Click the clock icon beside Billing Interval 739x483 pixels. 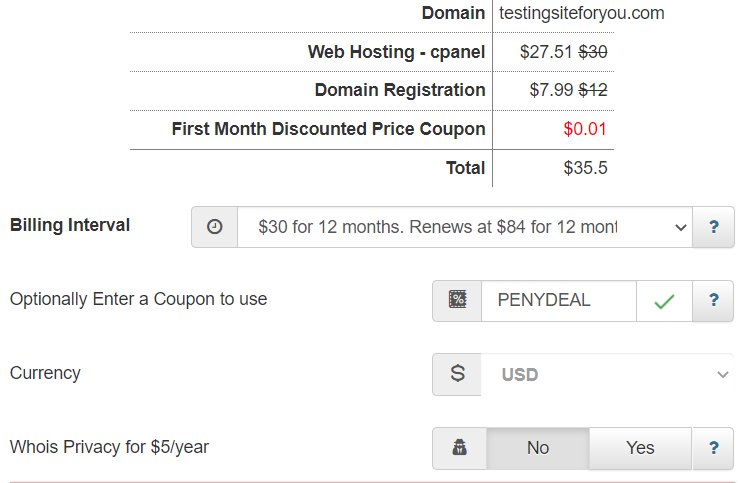click(214, 227)
